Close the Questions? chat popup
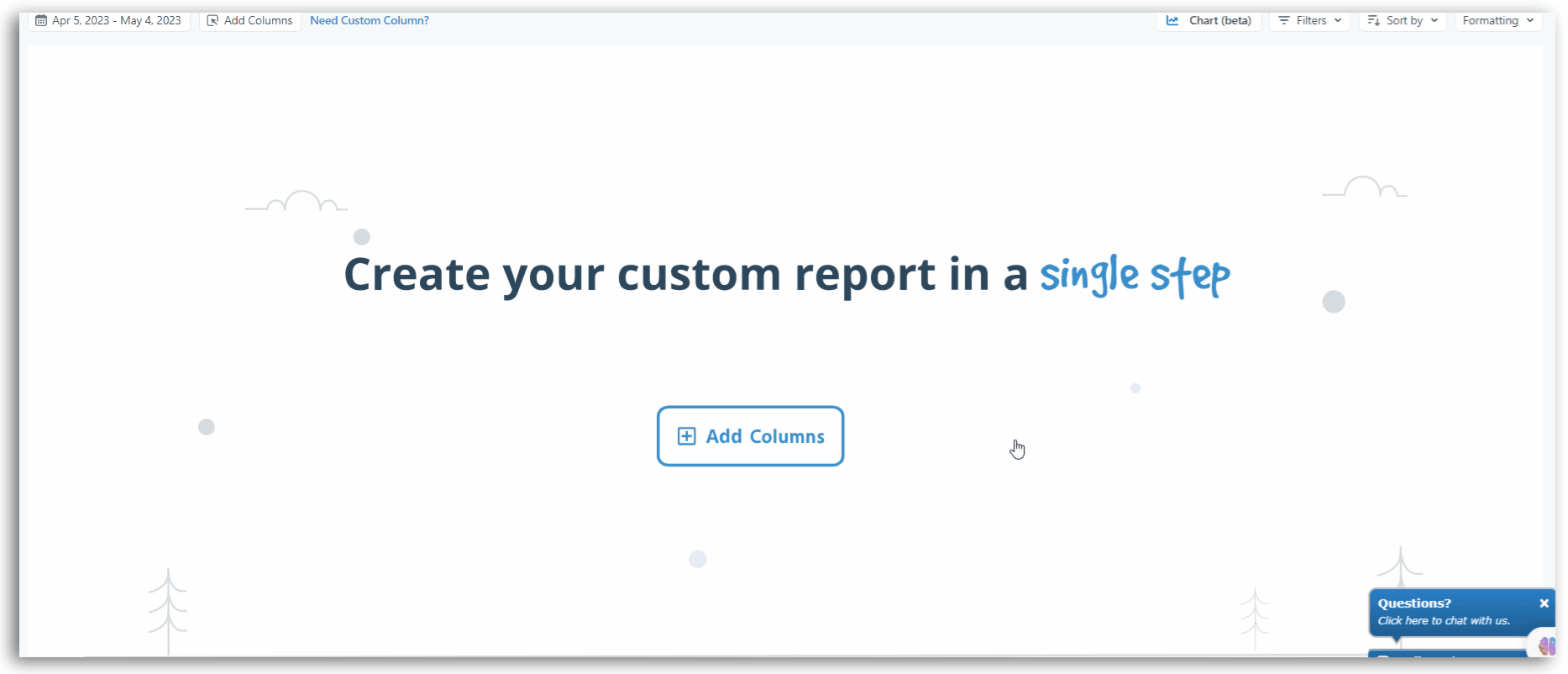The image size is (1568, 674). (1544, 603)
